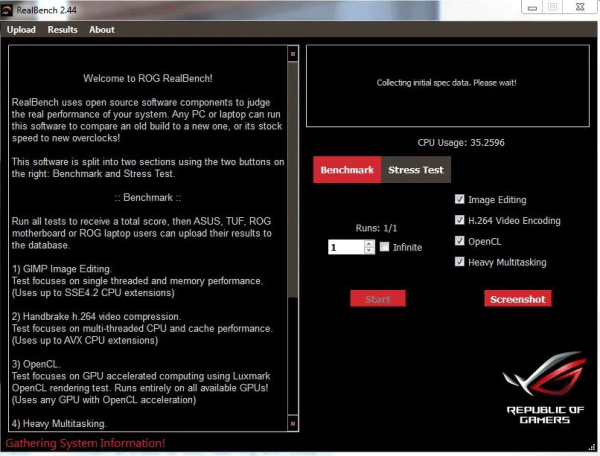600x456 pixels.
Task: Click the 'Runs: 1/1' label
Action: [376, 228]
